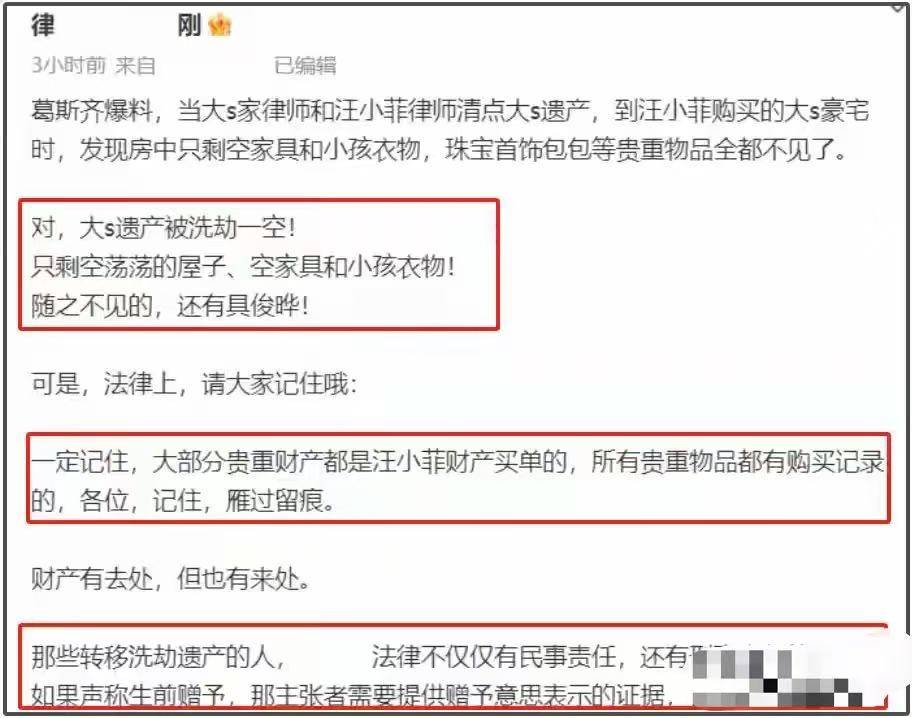Open the profile of poster 律…刚

pyautogui.click(x=116, y=26)
